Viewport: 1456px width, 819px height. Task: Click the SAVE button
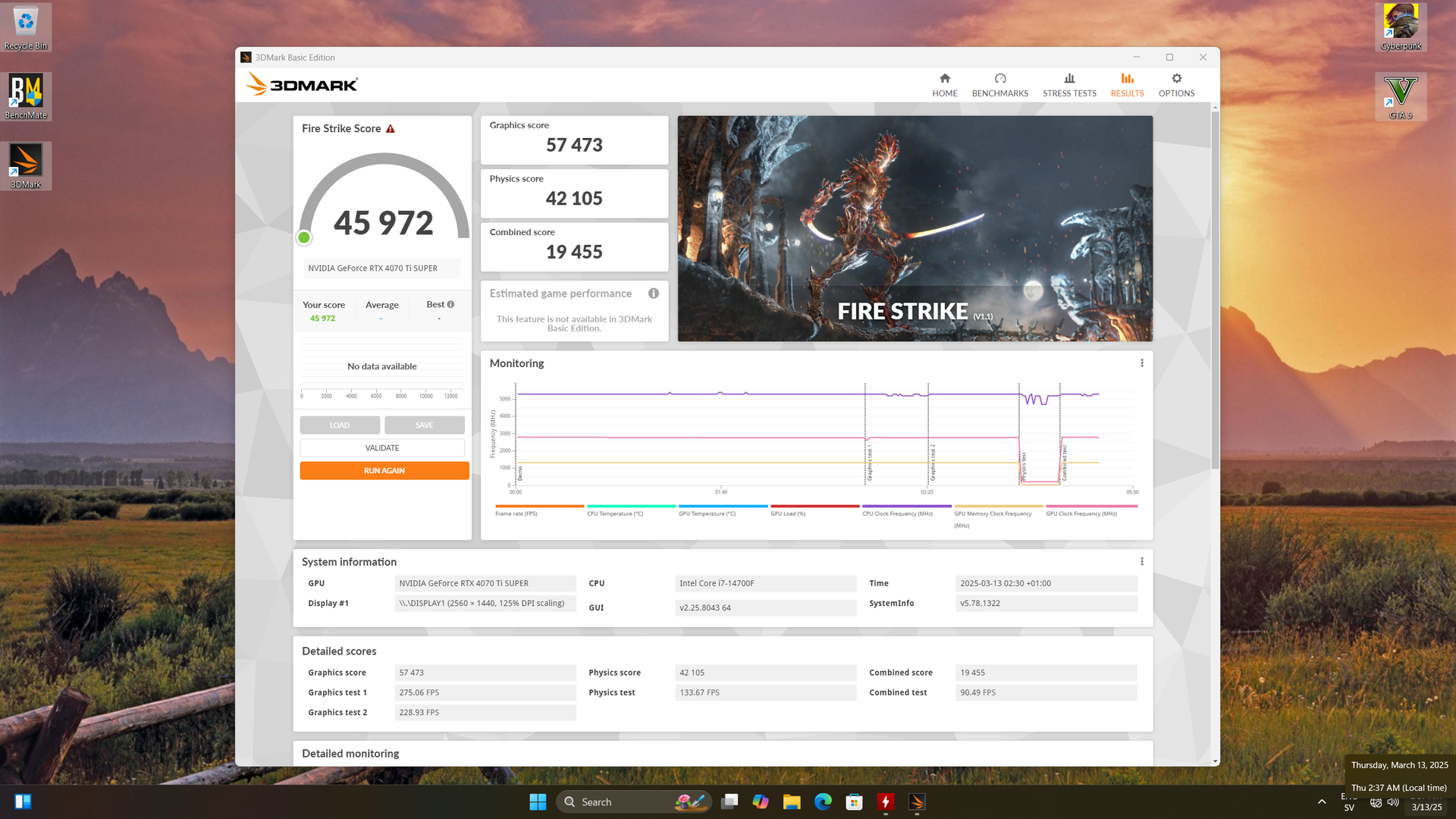click(425, 425)
